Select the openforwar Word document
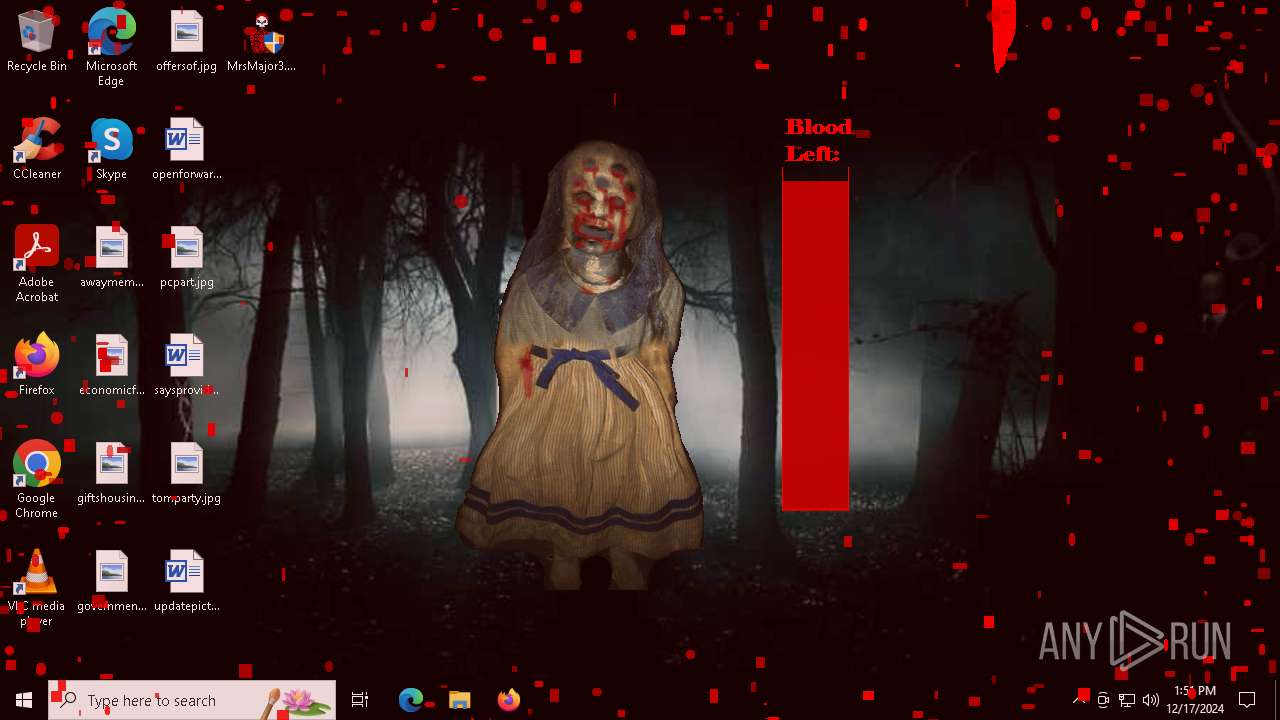The height and width of the screenshot is (720, 1280). pyautogui.click(x=186, y=150)
